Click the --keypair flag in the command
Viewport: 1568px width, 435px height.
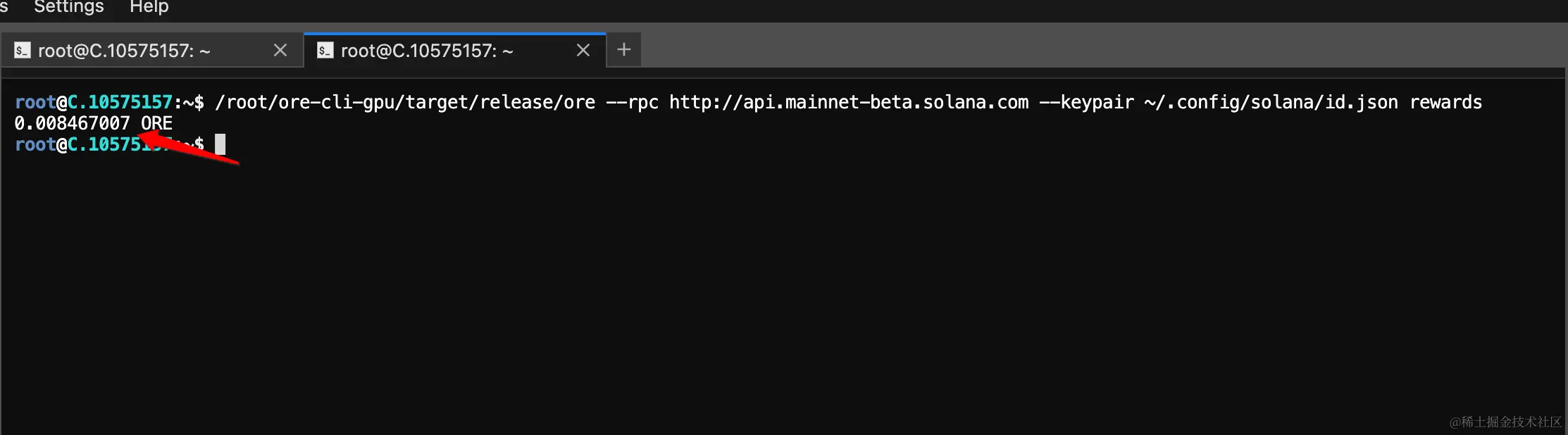1086,103
